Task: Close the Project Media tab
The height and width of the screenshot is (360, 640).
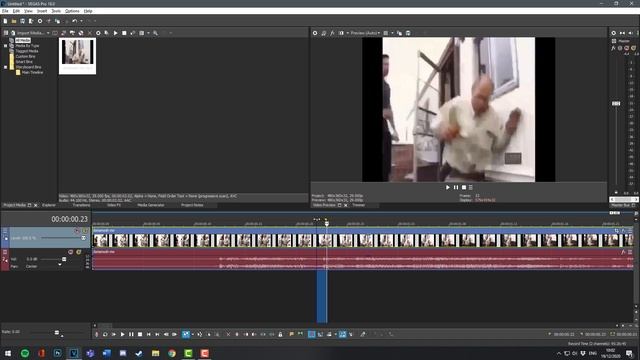Action: coord(36,205)
